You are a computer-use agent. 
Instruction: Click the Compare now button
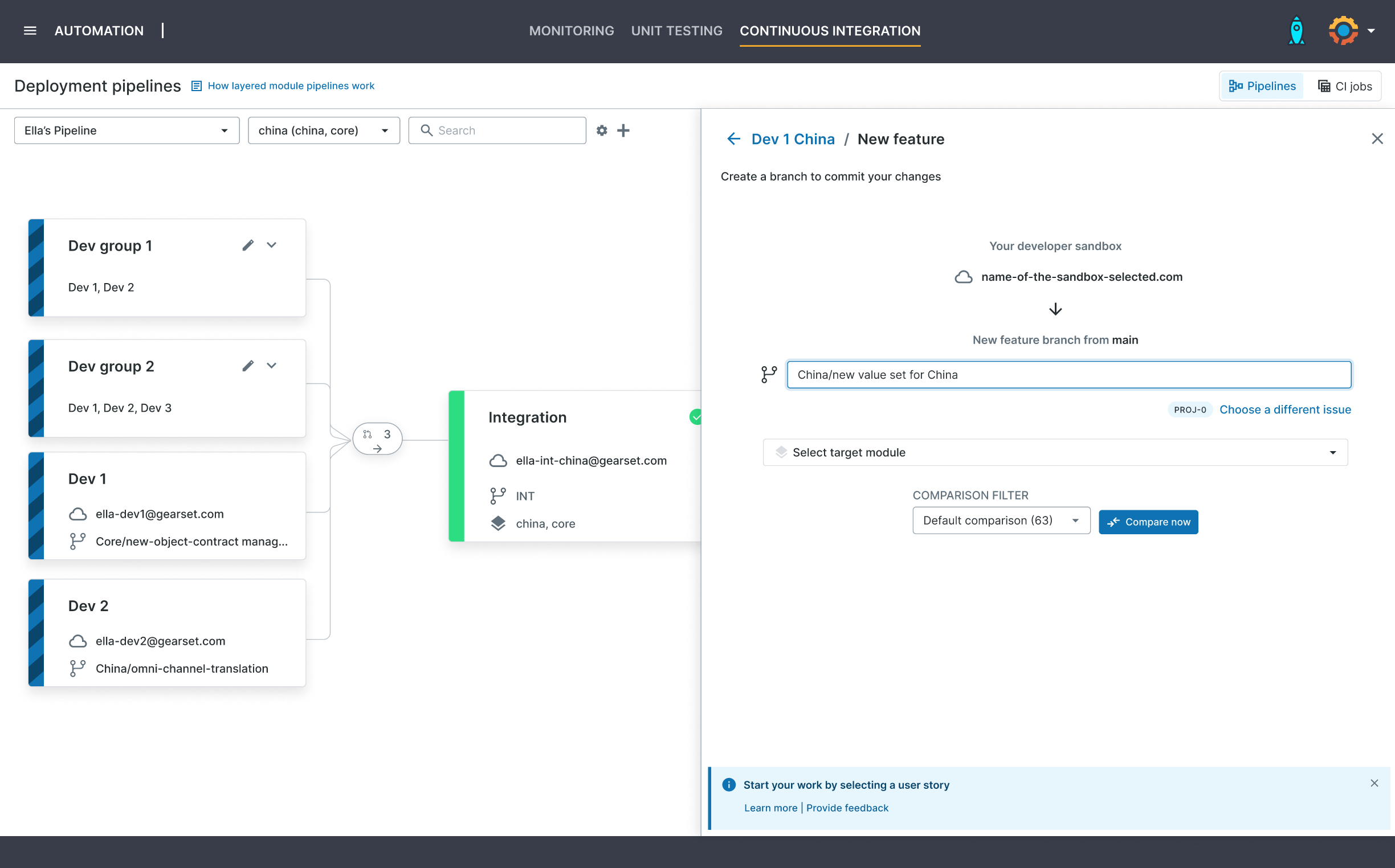pos(1148,522)
